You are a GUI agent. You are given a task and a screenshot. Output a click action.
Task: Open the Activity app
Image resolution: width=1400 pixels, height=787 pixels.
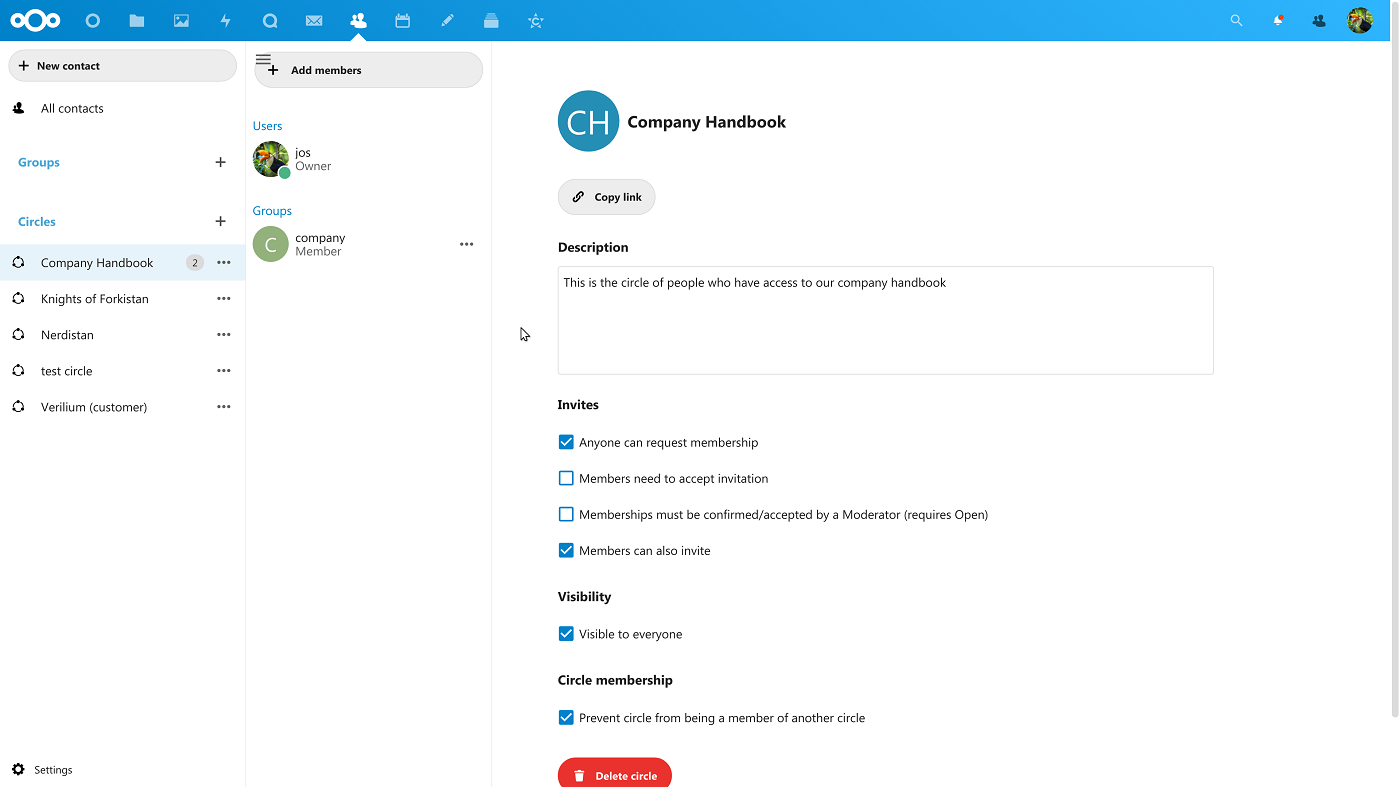(225, 20)
